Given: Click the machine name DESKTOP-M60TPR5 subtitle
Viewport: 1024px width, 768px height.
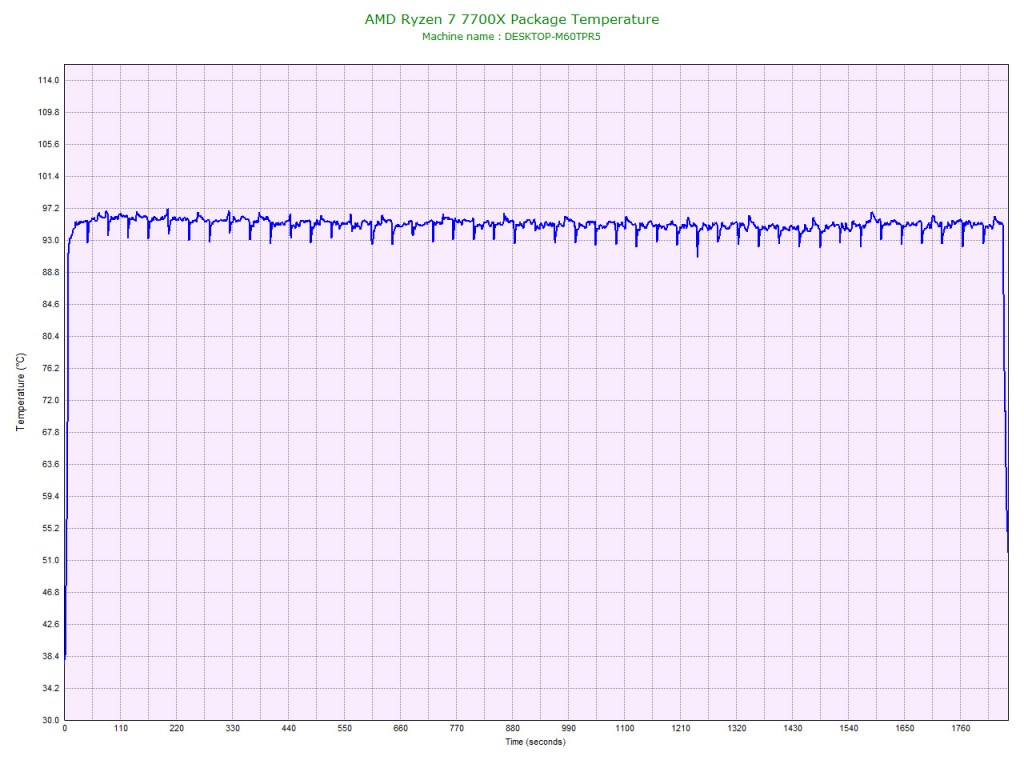Looking at the screenshot, I should tap(511, 36).
